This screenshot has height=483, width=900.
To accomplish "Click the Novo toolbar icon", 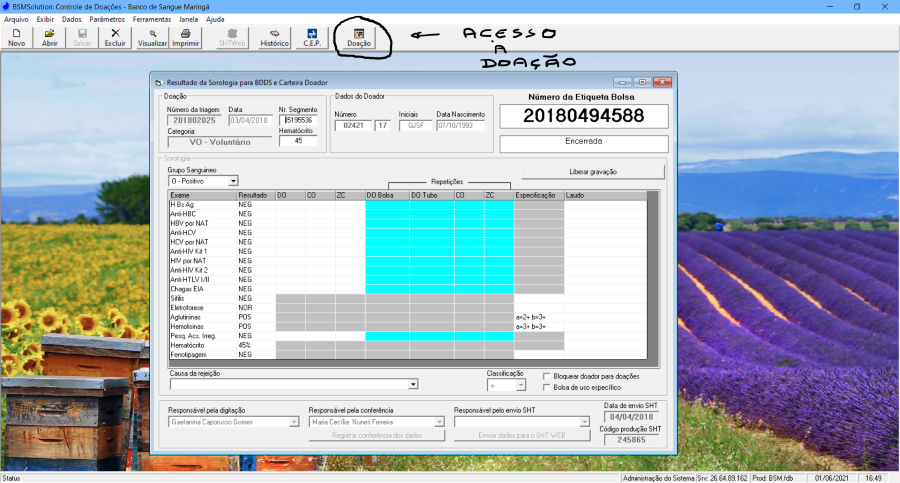I will tap(16, 38).
